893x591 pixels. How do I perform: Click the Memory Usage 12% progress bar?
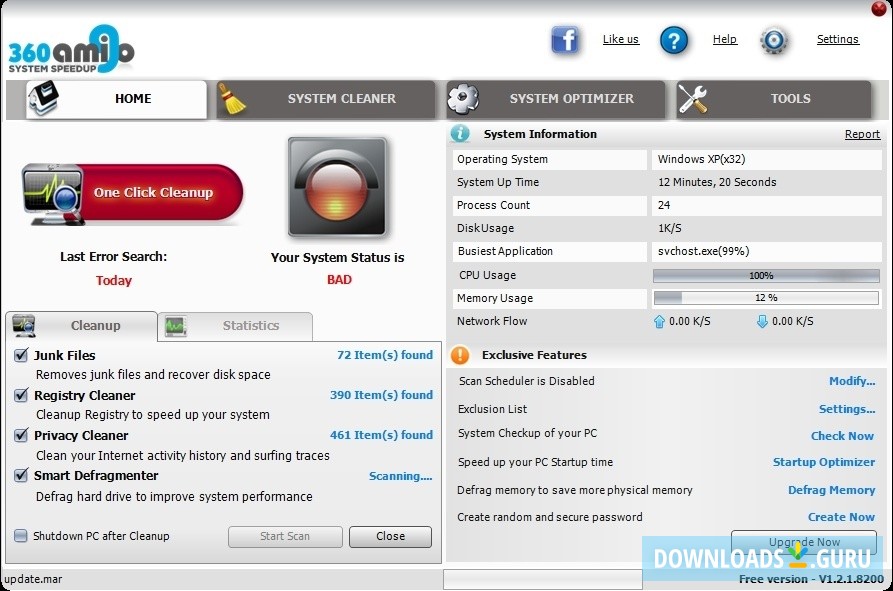[766, 298]
